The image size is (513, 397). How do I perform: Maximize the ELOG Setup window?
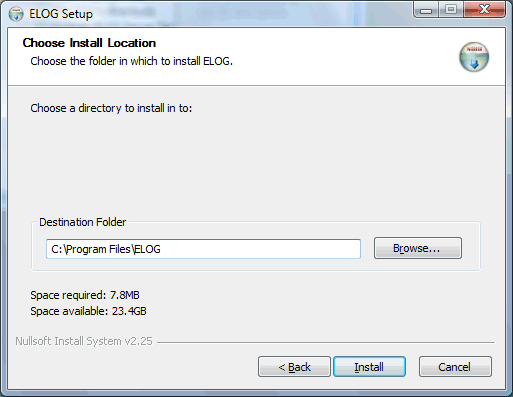(451, 10)
